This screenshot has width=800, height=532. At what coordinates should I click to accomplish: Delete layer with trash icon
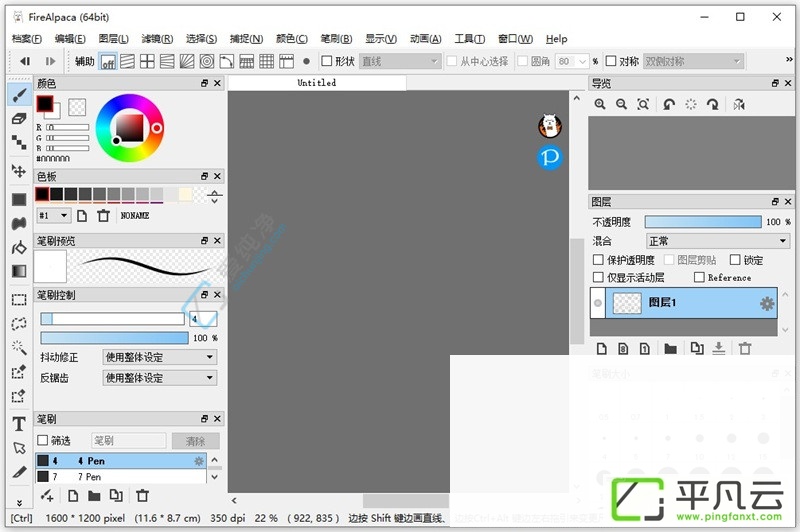[x=745, y=348]
